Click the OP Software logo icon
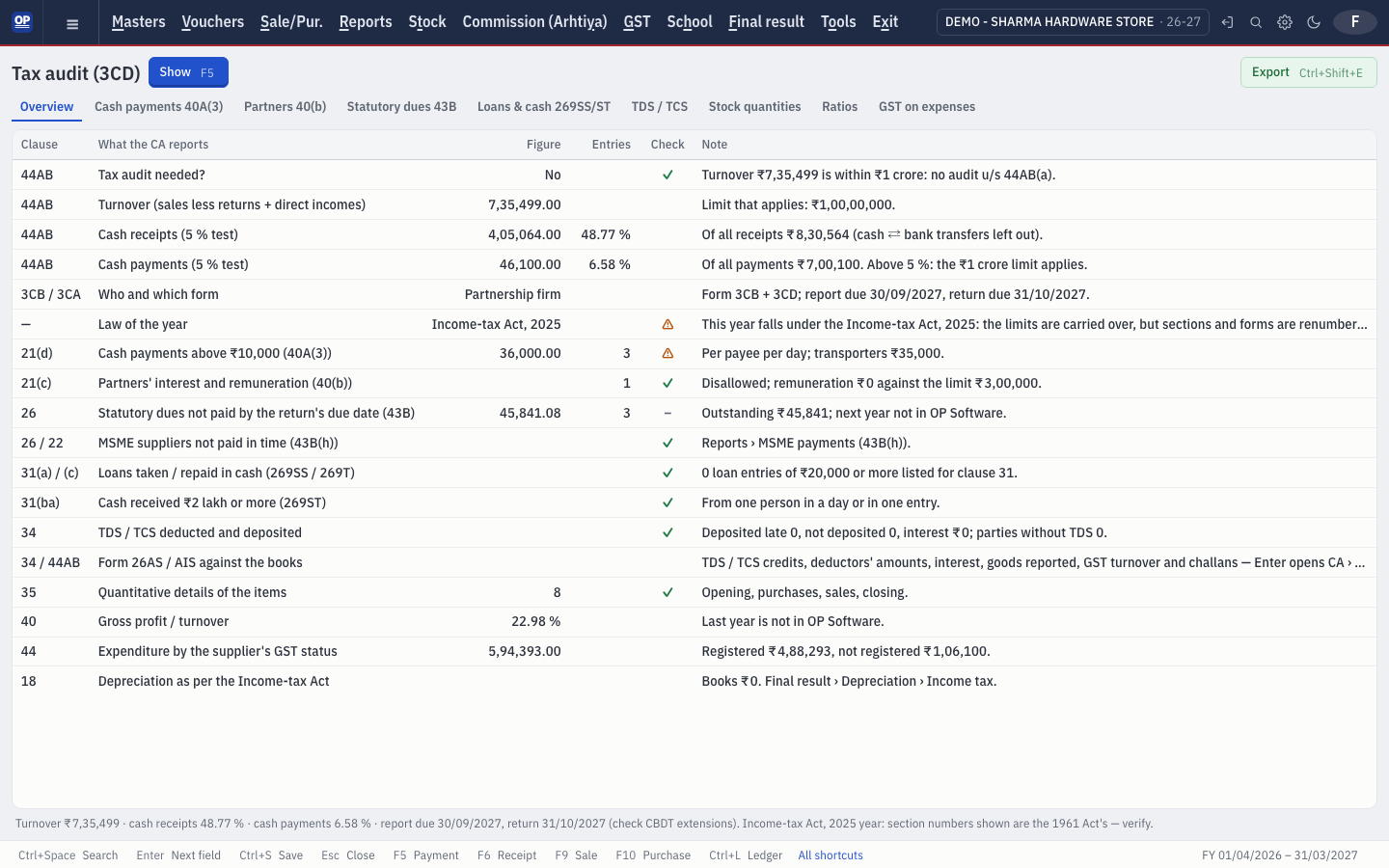The image size is (1389, 868). pos(22,21)
